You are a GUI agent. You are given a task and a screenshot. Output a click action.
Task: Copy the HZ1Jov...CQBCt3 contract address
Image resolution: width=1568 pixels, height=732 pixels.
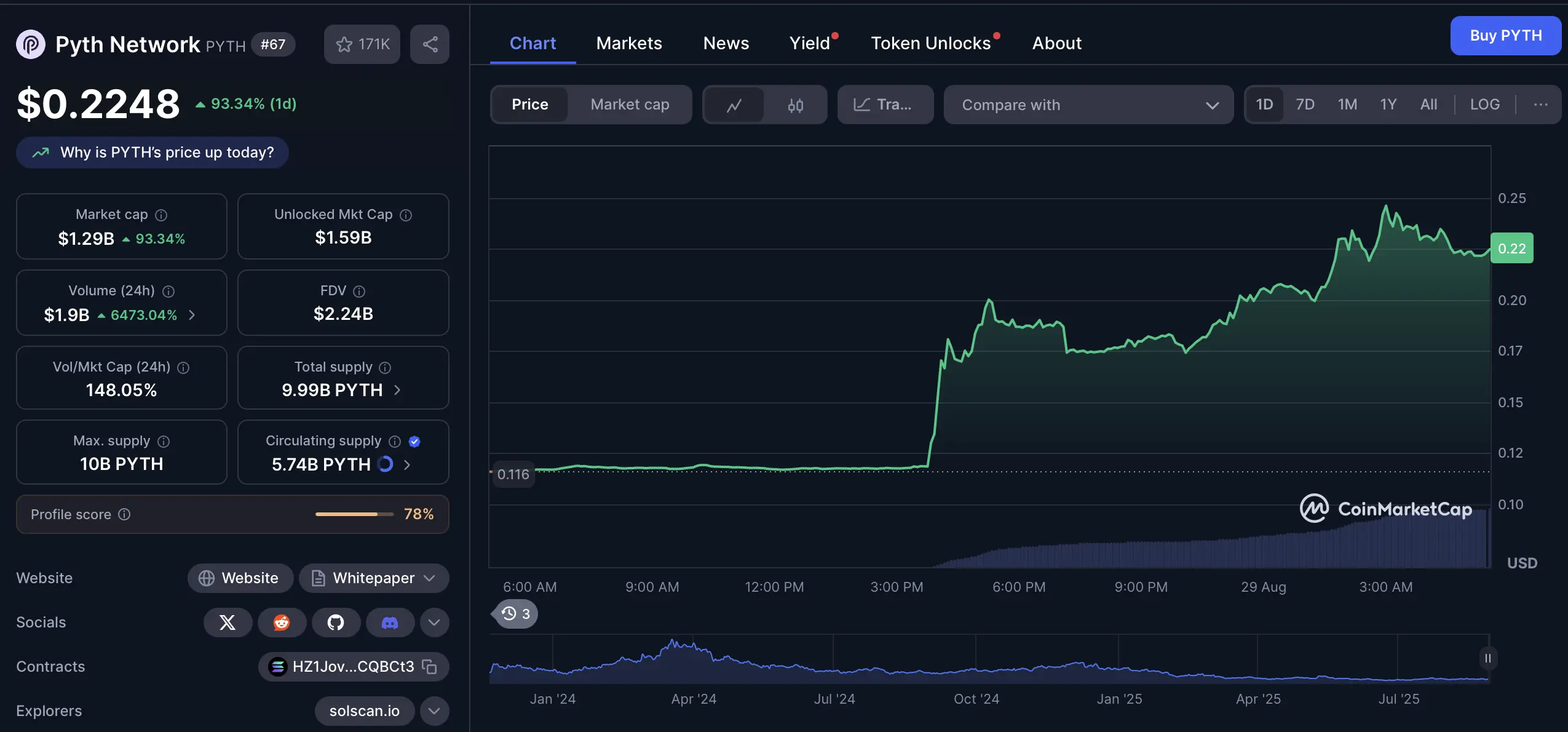click(429, 666)
